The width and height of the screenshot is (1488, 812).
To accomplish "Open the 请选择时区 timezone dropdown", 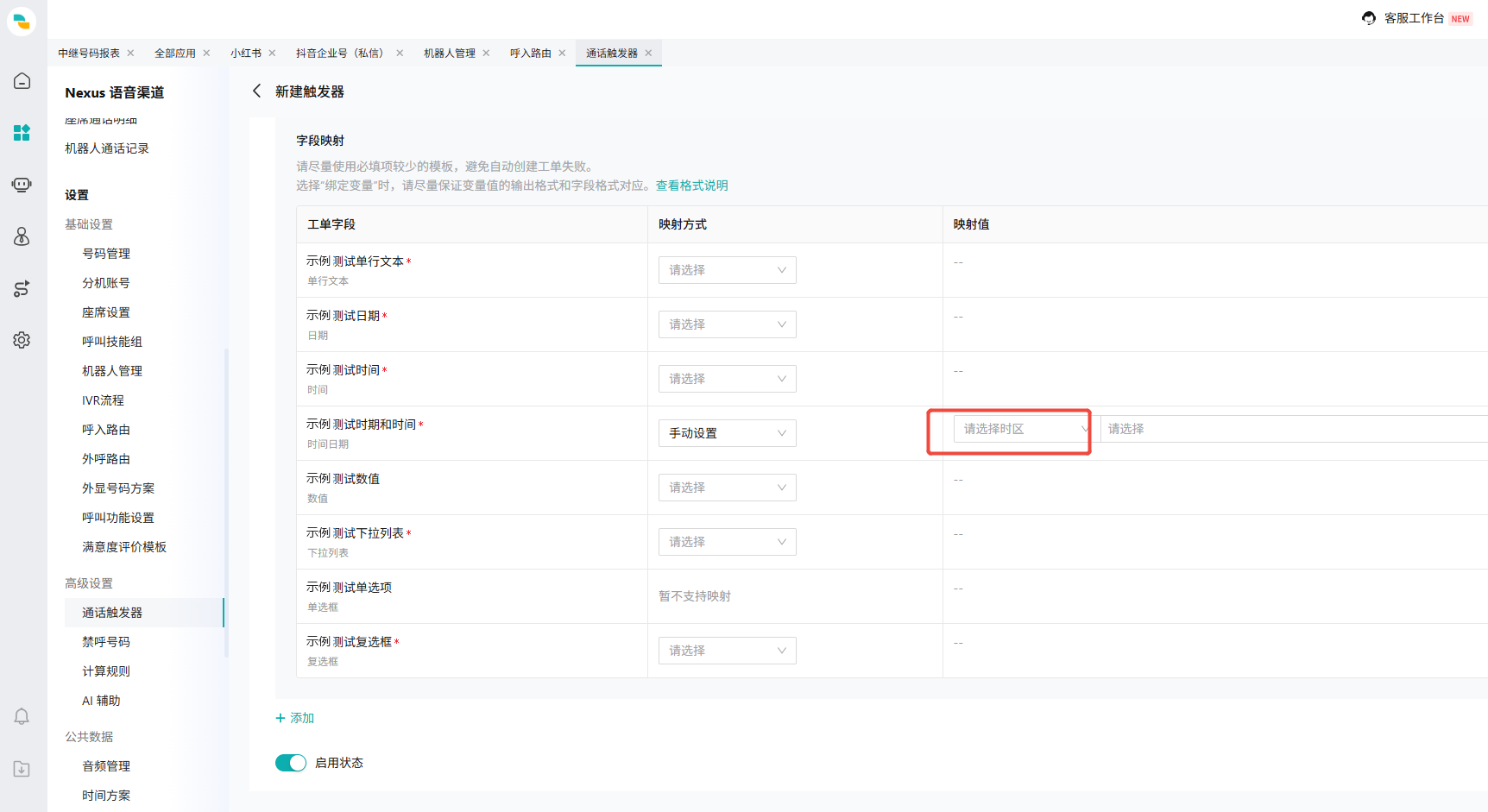I will pos(1024,429).
